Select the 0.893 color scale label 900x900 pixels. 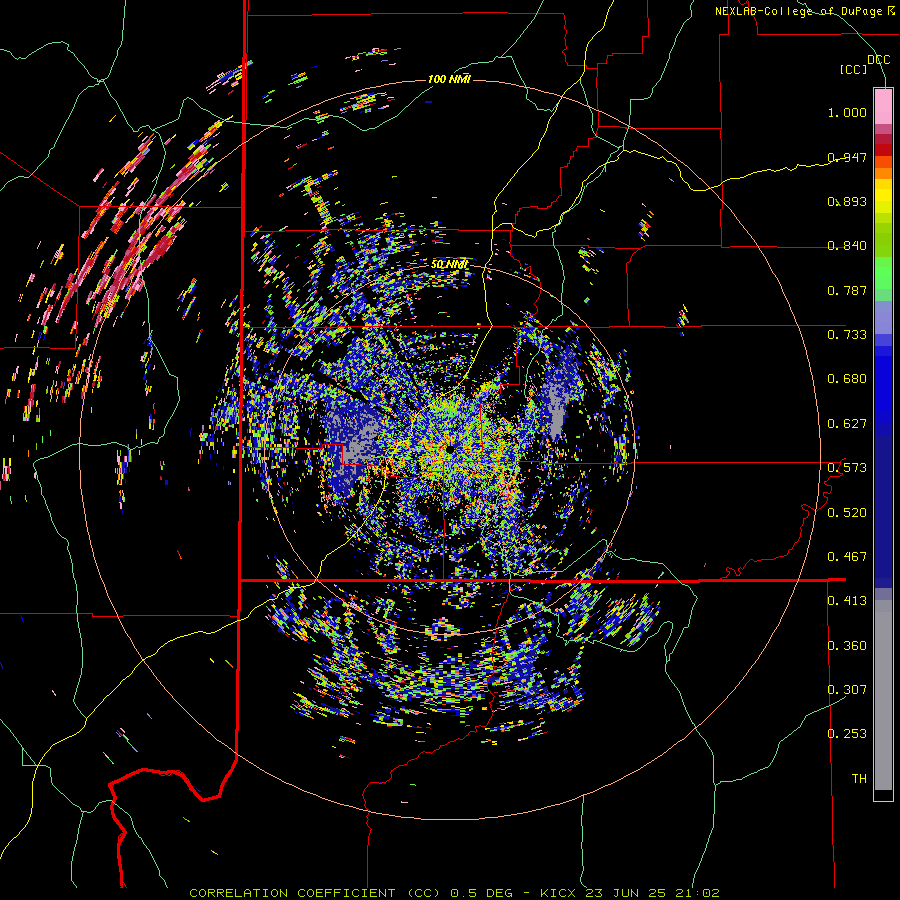pos(847,201)
